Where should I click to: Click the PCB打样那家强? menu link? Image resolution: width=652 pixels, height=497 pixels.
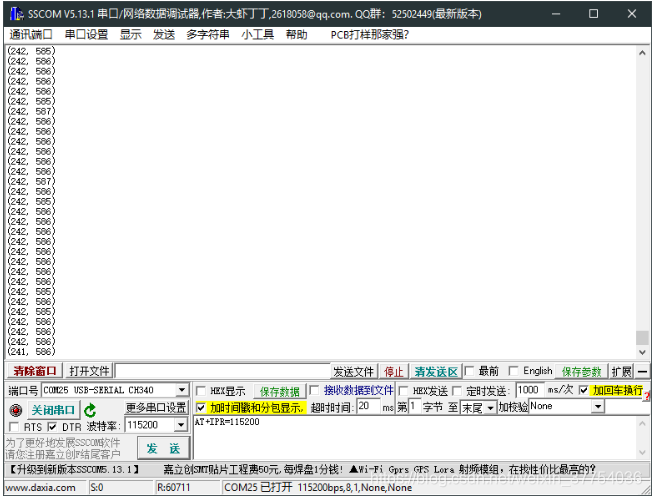(x=370, y=35)
